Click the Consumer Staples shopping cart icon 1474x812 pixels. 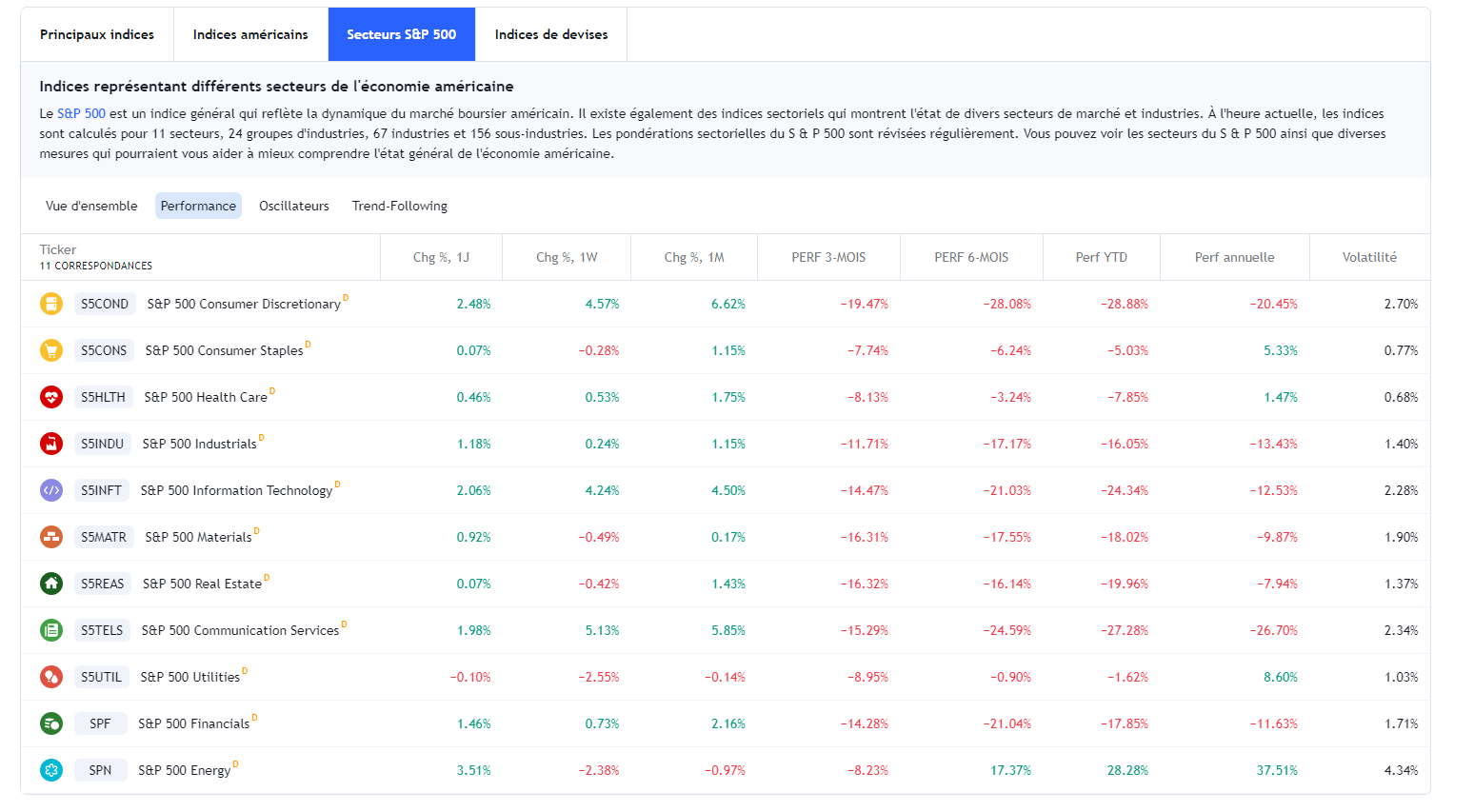51,350
